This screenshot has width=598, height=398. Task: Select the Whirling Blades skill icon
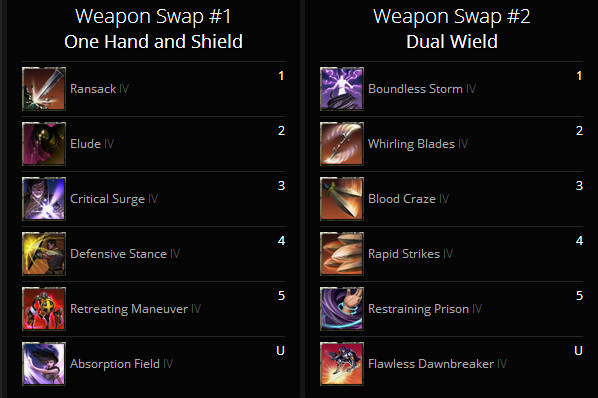tap(342, 144)
